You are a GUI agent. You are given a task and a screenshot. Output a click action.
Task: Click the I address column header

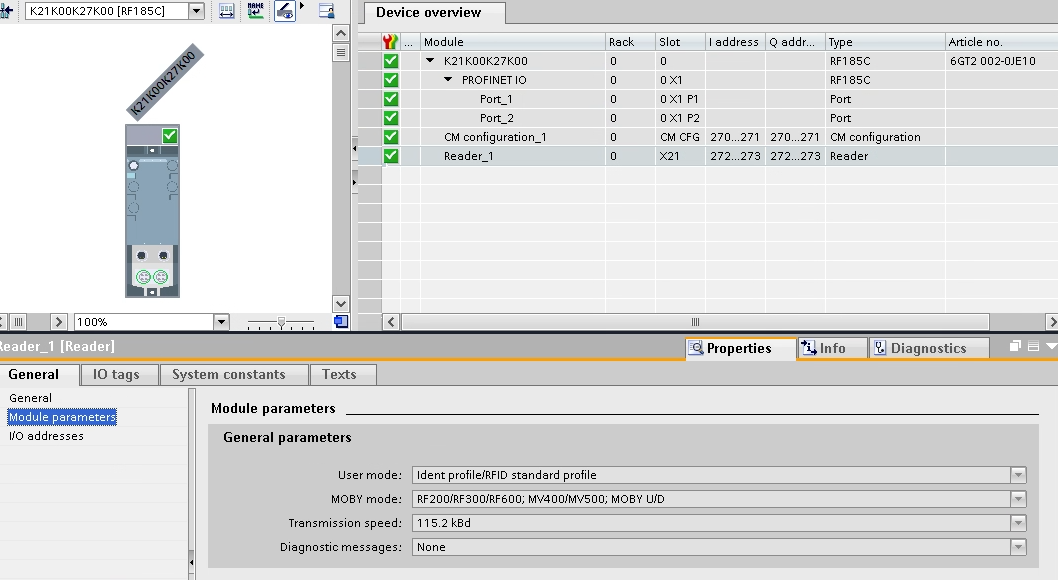[735, 42]
